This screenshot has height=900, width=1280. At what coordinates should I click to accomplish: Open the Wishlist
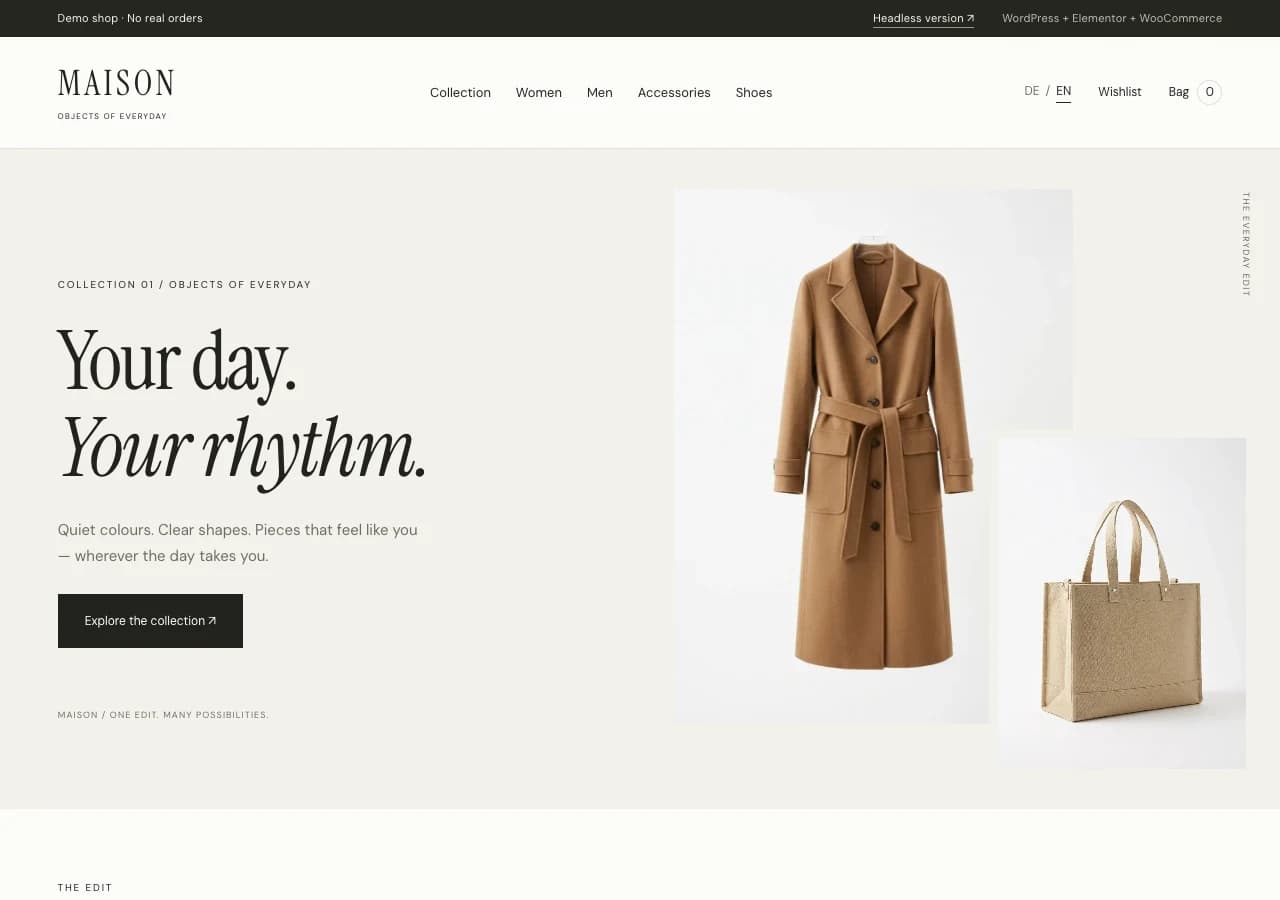click(x=1120, y=92)
